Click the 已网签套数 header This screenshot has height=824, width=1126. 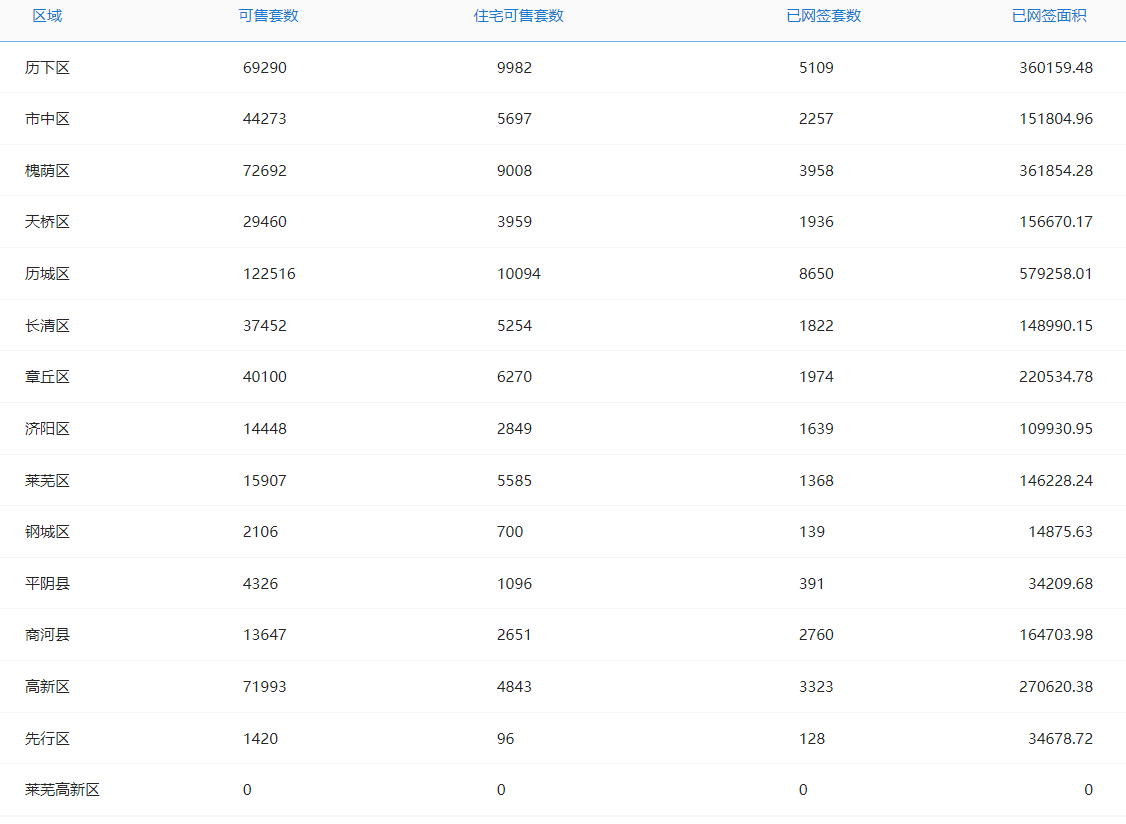pos(823,16)
